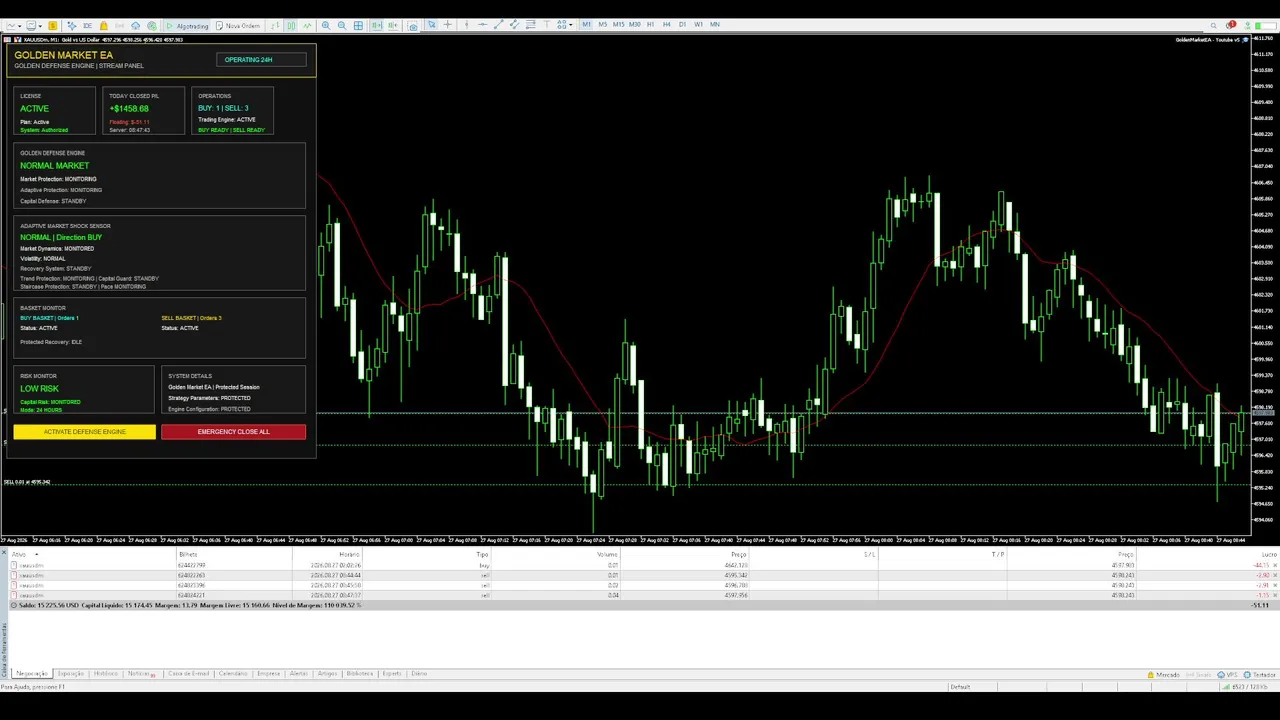Viewport: 1280px width, 720px height.
Task: Click the zoom out magnifier icon
Action: pyautogui.click(x=342, y=25)
